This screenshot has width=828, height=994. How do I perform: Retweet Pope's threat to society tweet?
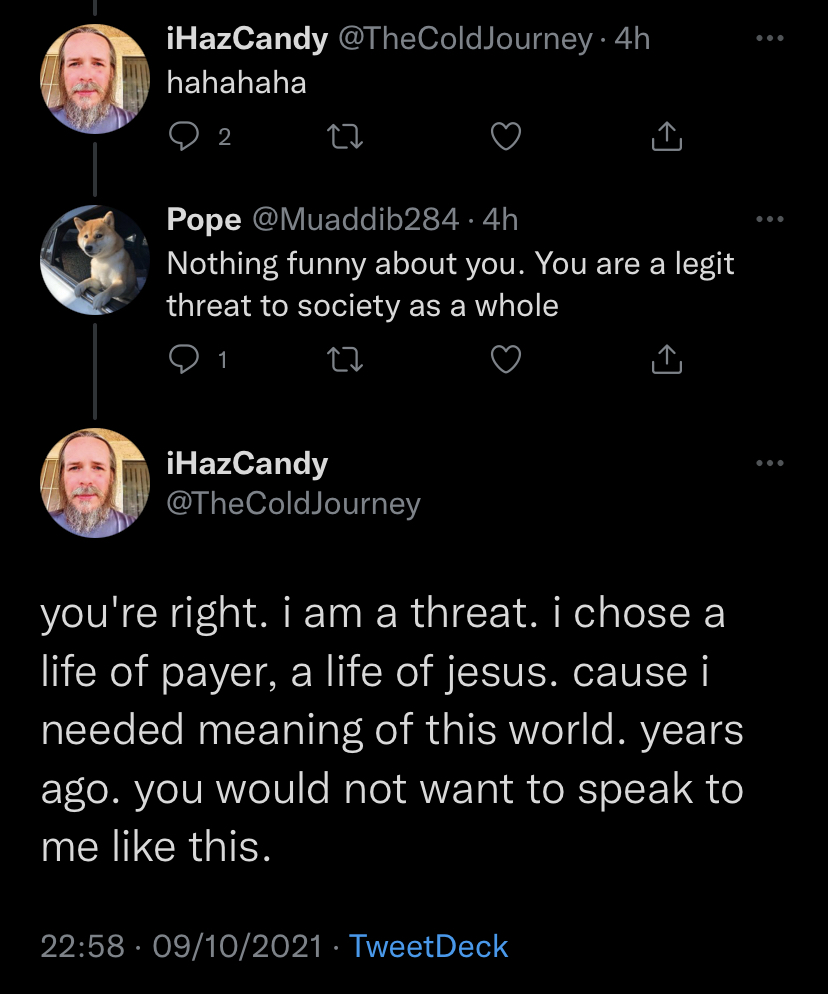tap(344, 359)
